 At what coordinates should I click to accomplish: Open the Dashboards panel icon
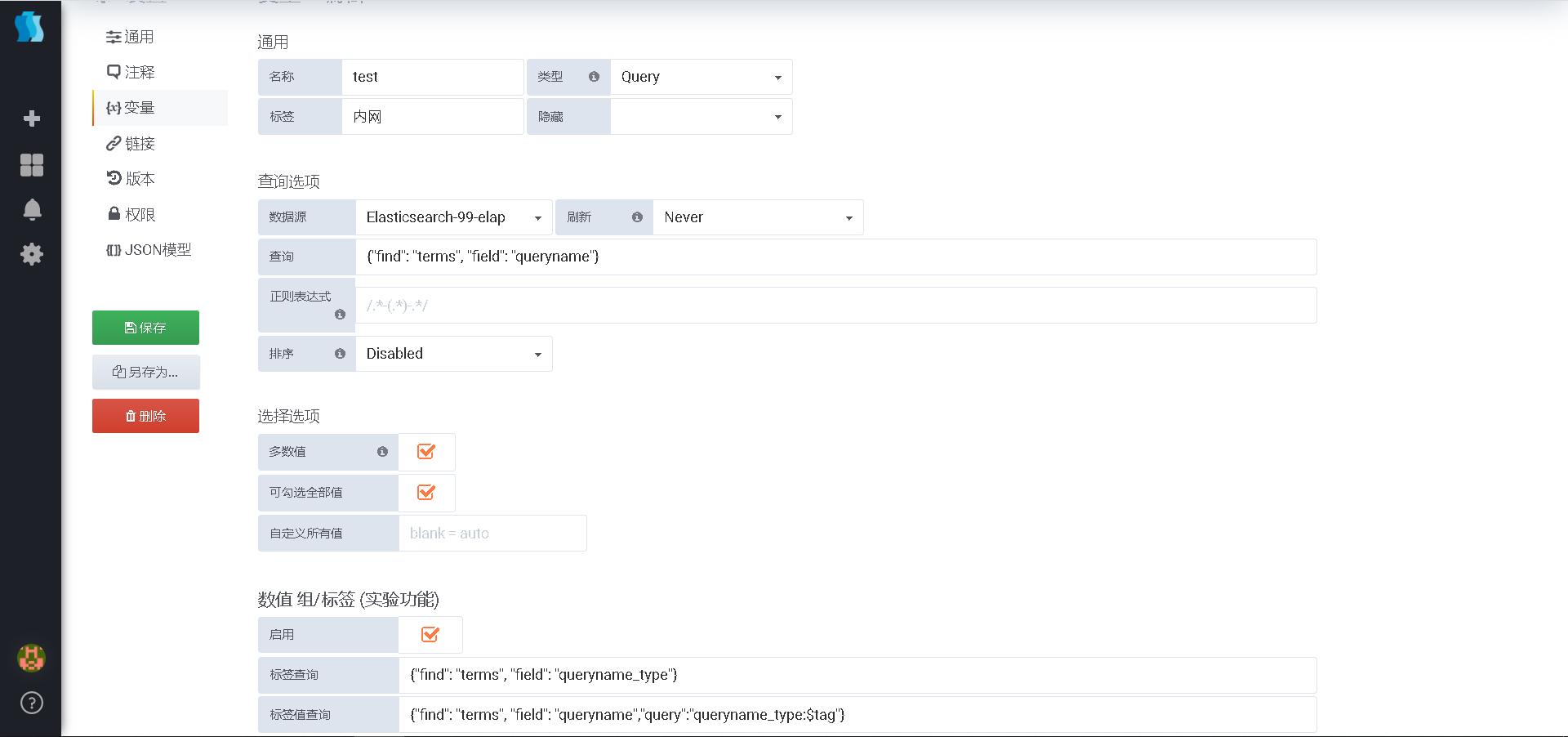pyautogui.click(x=30, y=165)
